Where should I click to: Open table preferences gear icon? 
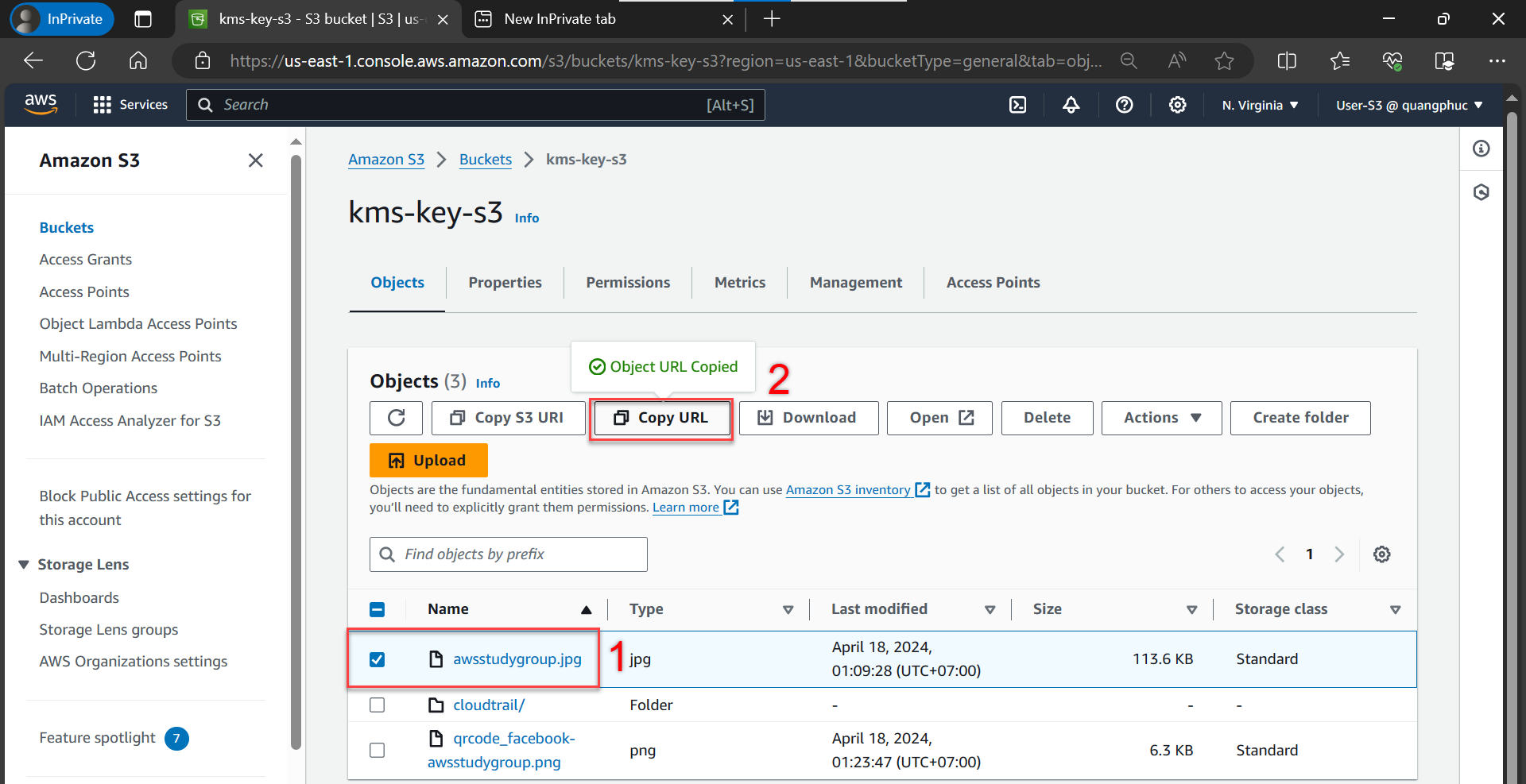[1382, 554]
